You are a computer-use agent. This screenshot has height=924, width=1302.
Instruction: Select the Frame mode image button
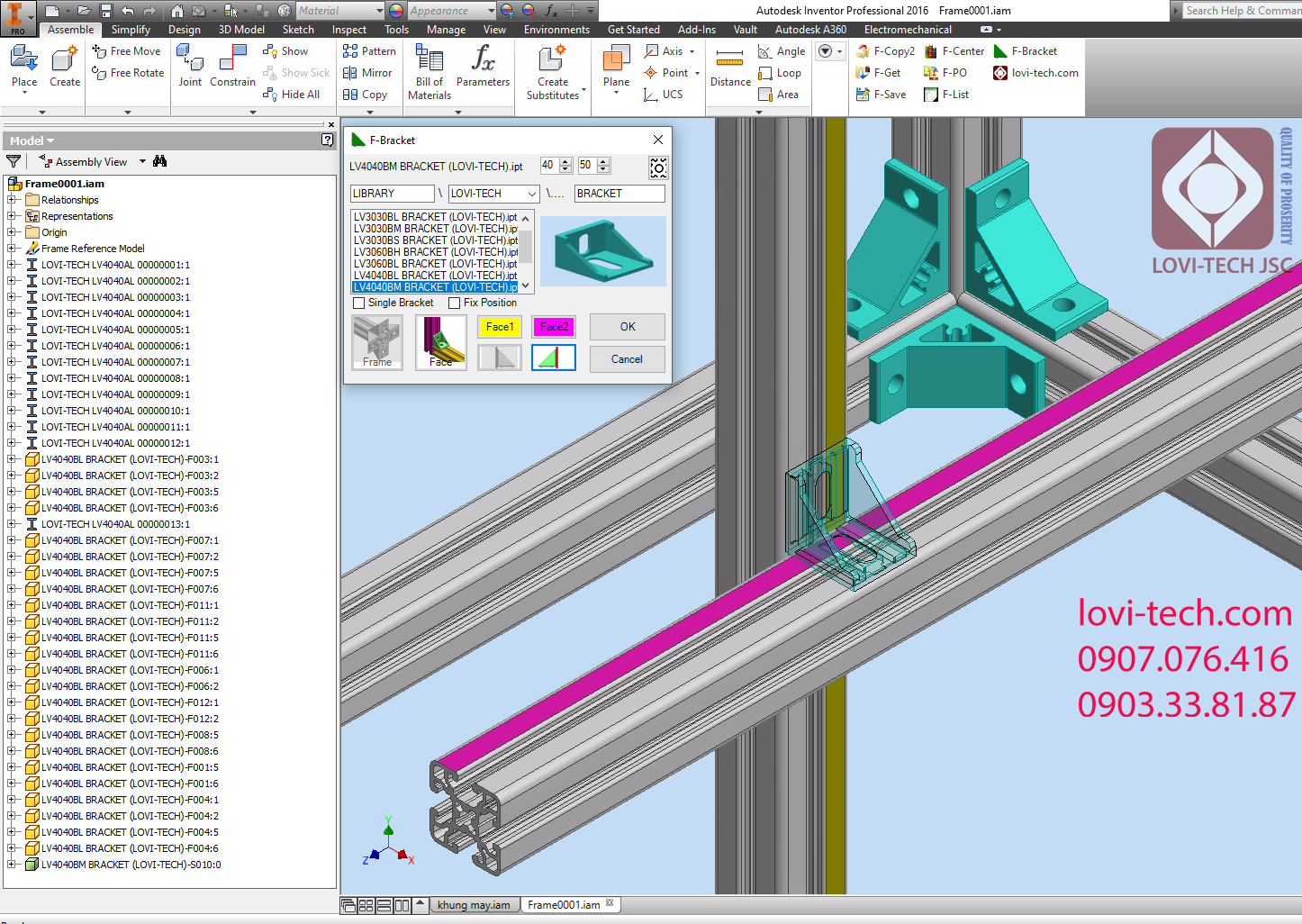377,342
